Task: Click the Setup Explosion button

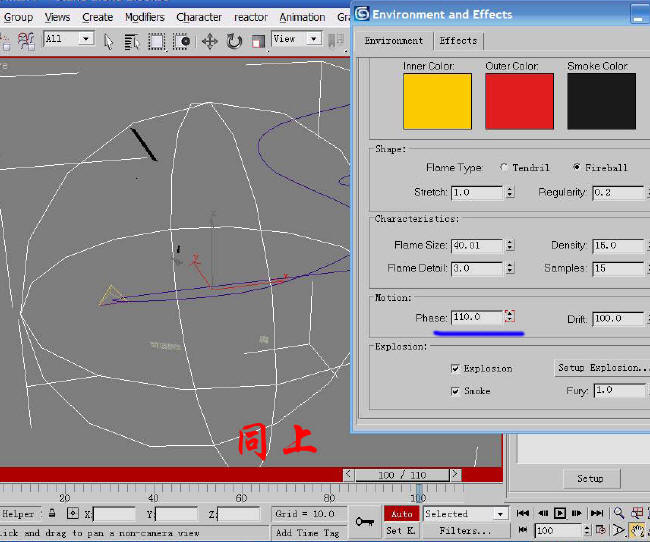Action: pyautogui.click(x=601, y=368)
